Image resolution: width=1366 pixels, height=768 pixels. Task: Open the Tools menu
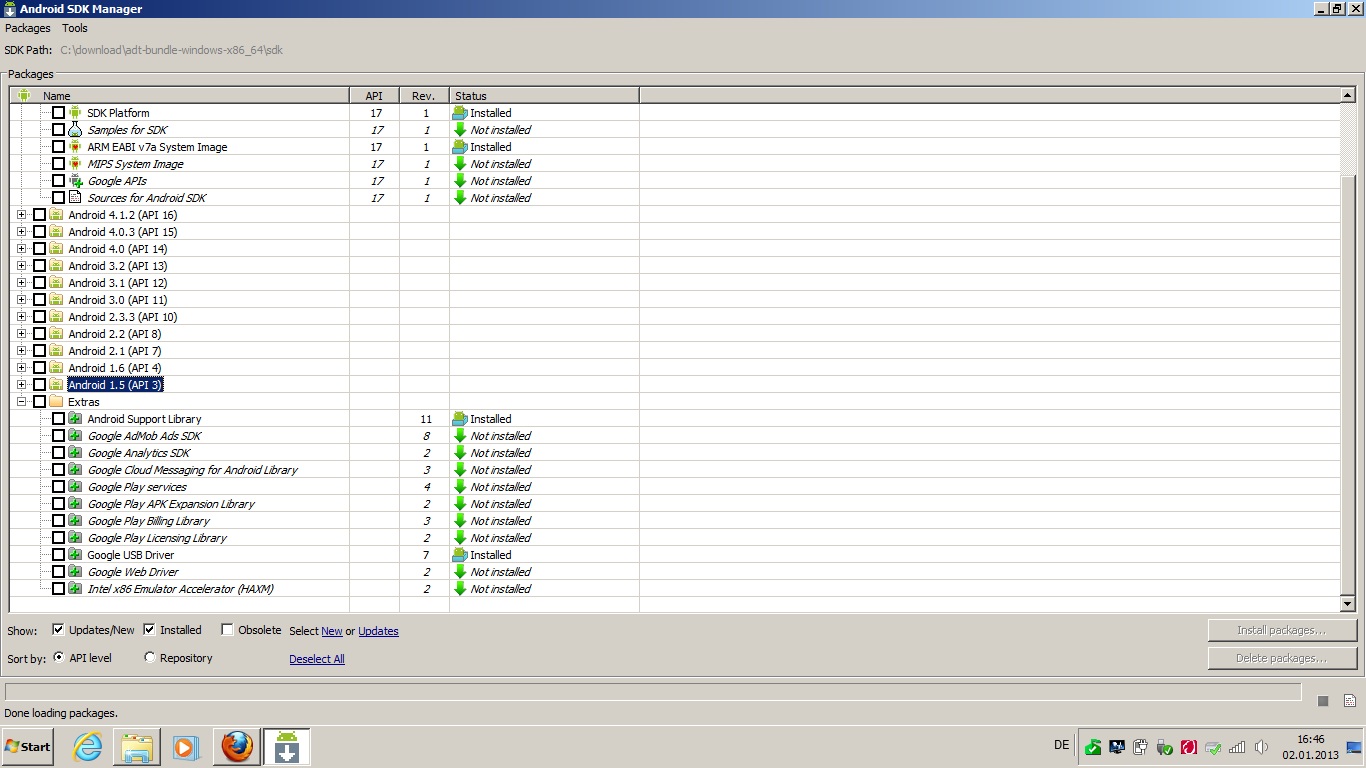75,28
